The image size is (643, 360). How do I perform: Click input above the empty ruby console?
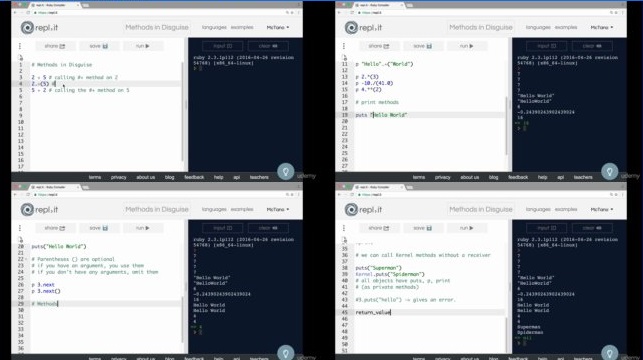point(223,46)
